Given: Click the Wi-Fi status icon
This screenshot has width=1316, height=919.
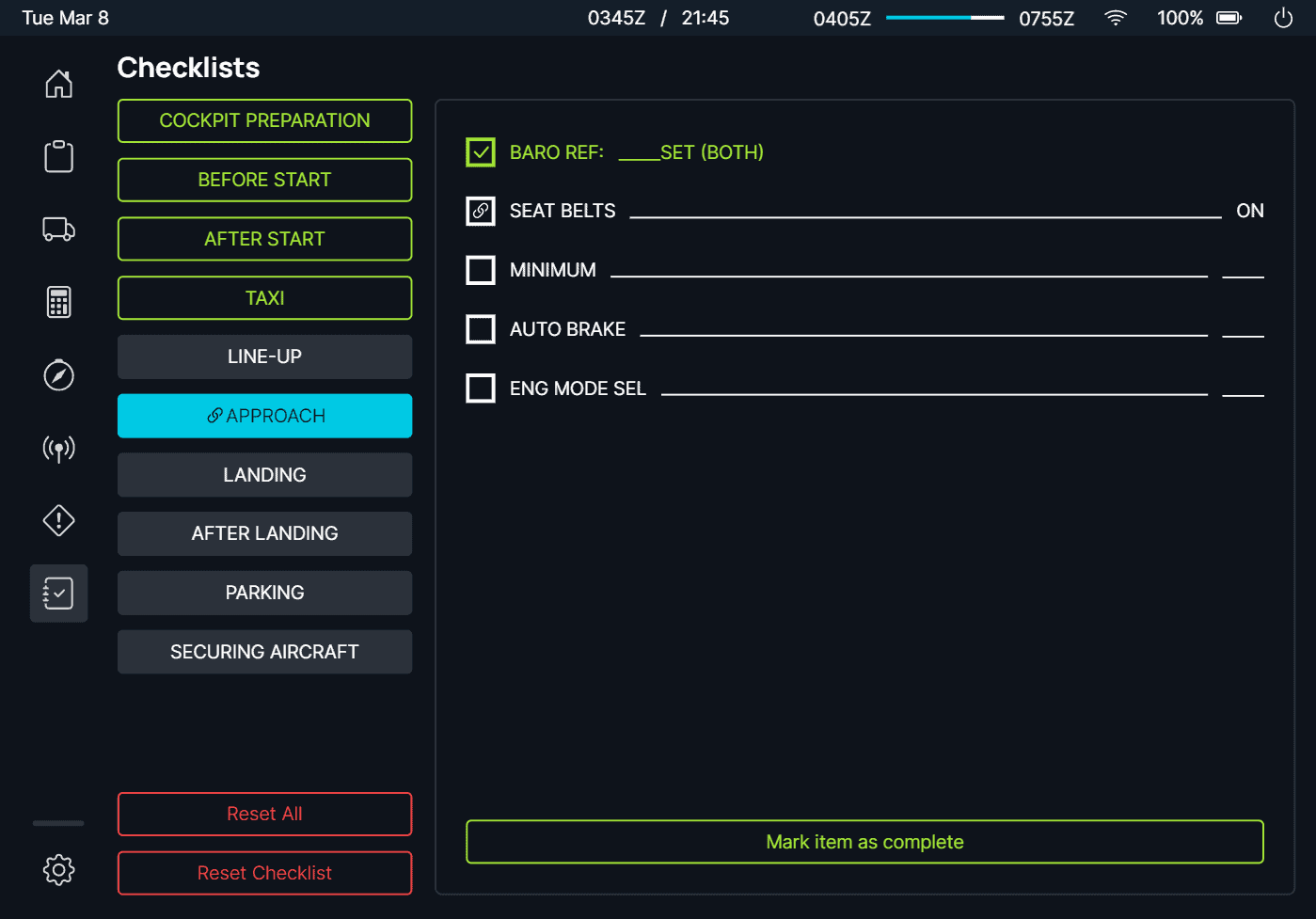Looking at the screenshot, I should click(1116, 17).
